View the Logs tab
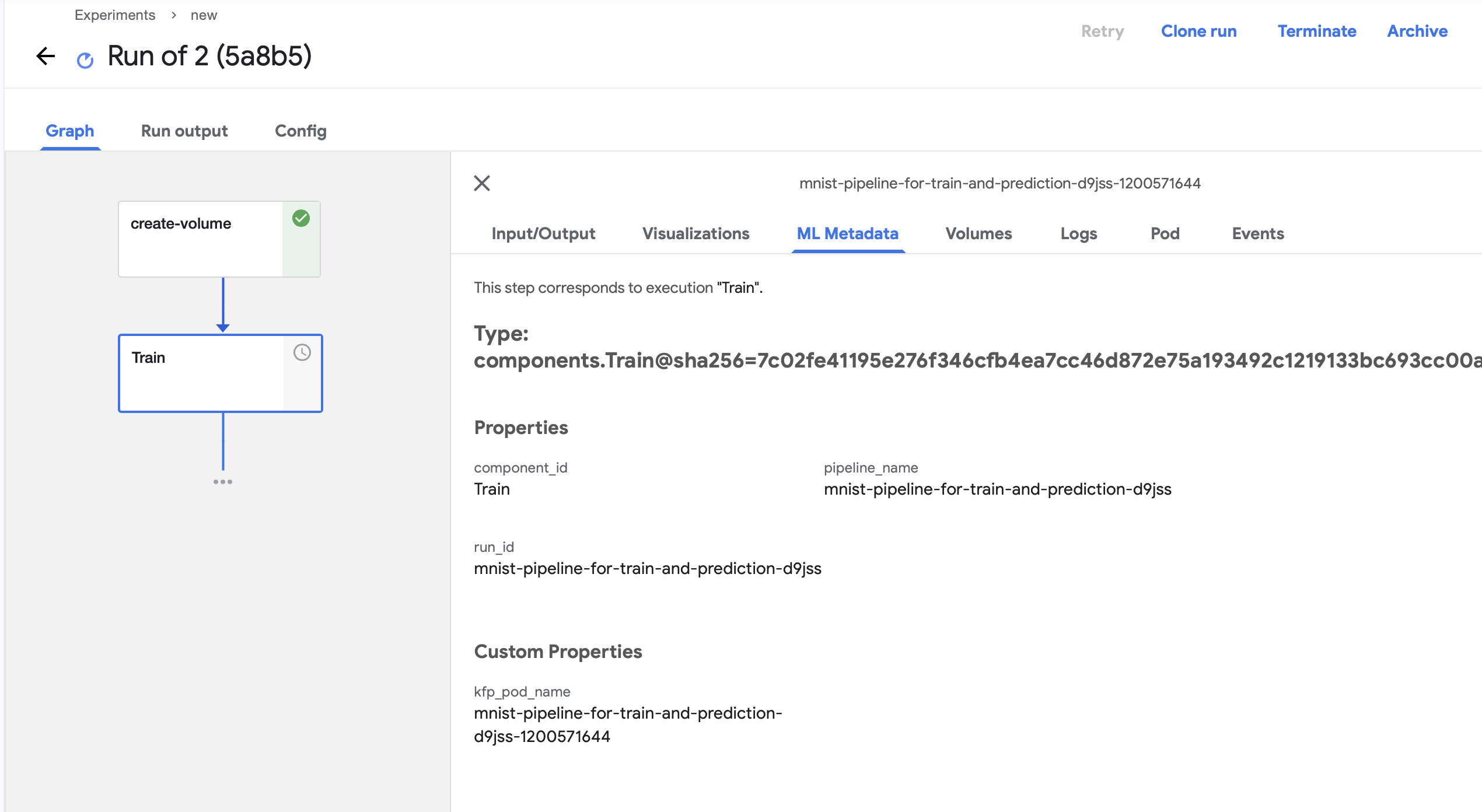Viewport: 1482px width, 812px height. pyautogui.click(x=1079, y=233)
